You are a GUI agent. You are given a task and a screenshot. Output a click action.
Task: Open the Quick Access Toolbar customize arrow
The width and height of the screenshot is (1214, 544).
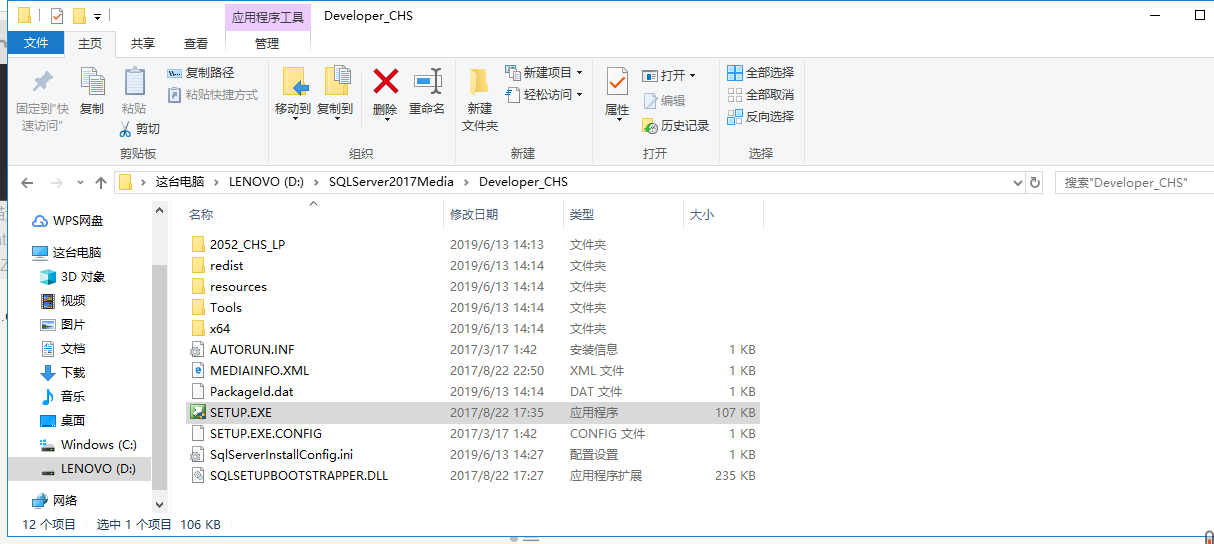click(x=97, y=16)
